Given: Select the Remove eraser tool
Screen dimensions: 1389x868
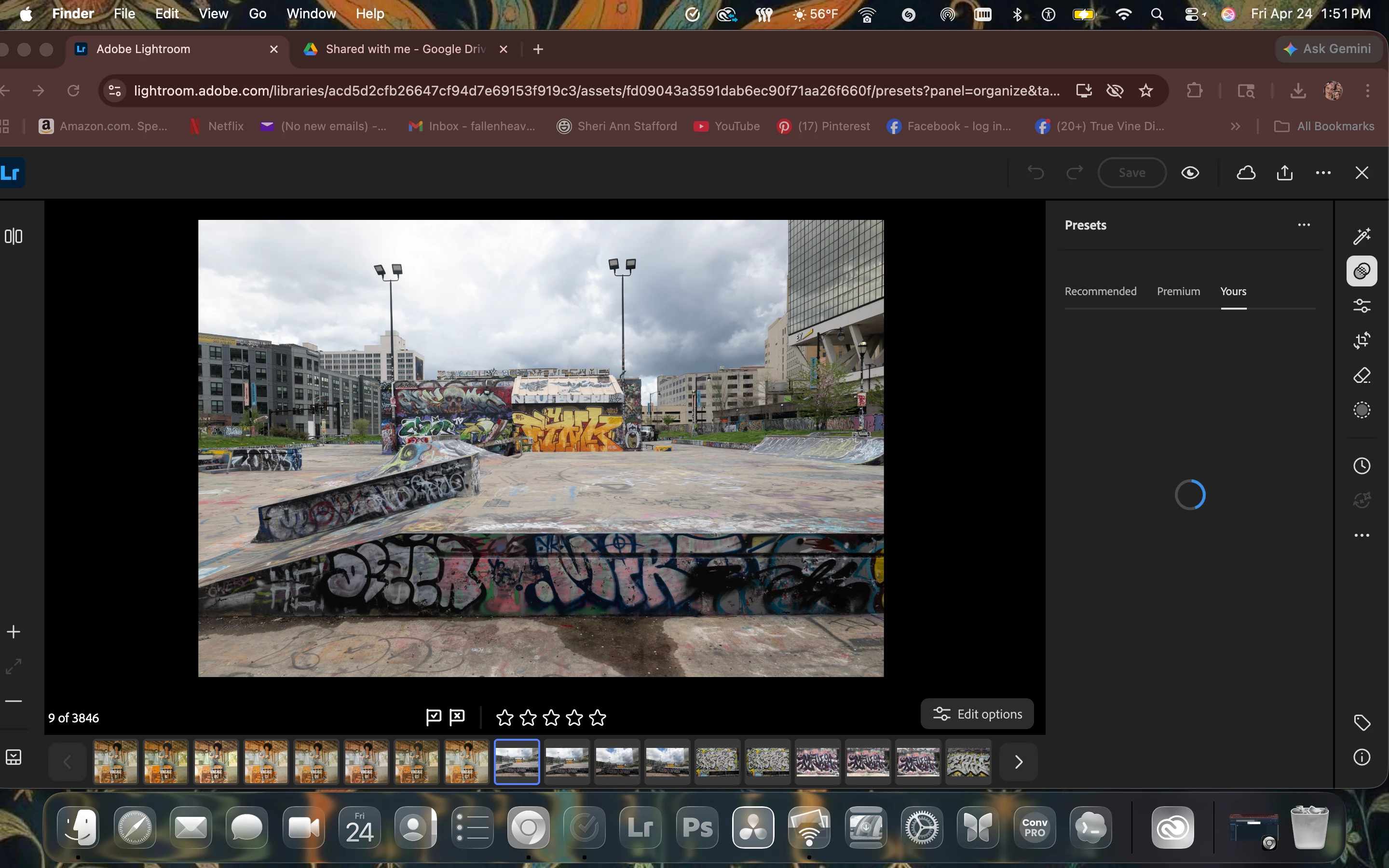Looking at the screenshot, I should click(x=1362, y=376).
